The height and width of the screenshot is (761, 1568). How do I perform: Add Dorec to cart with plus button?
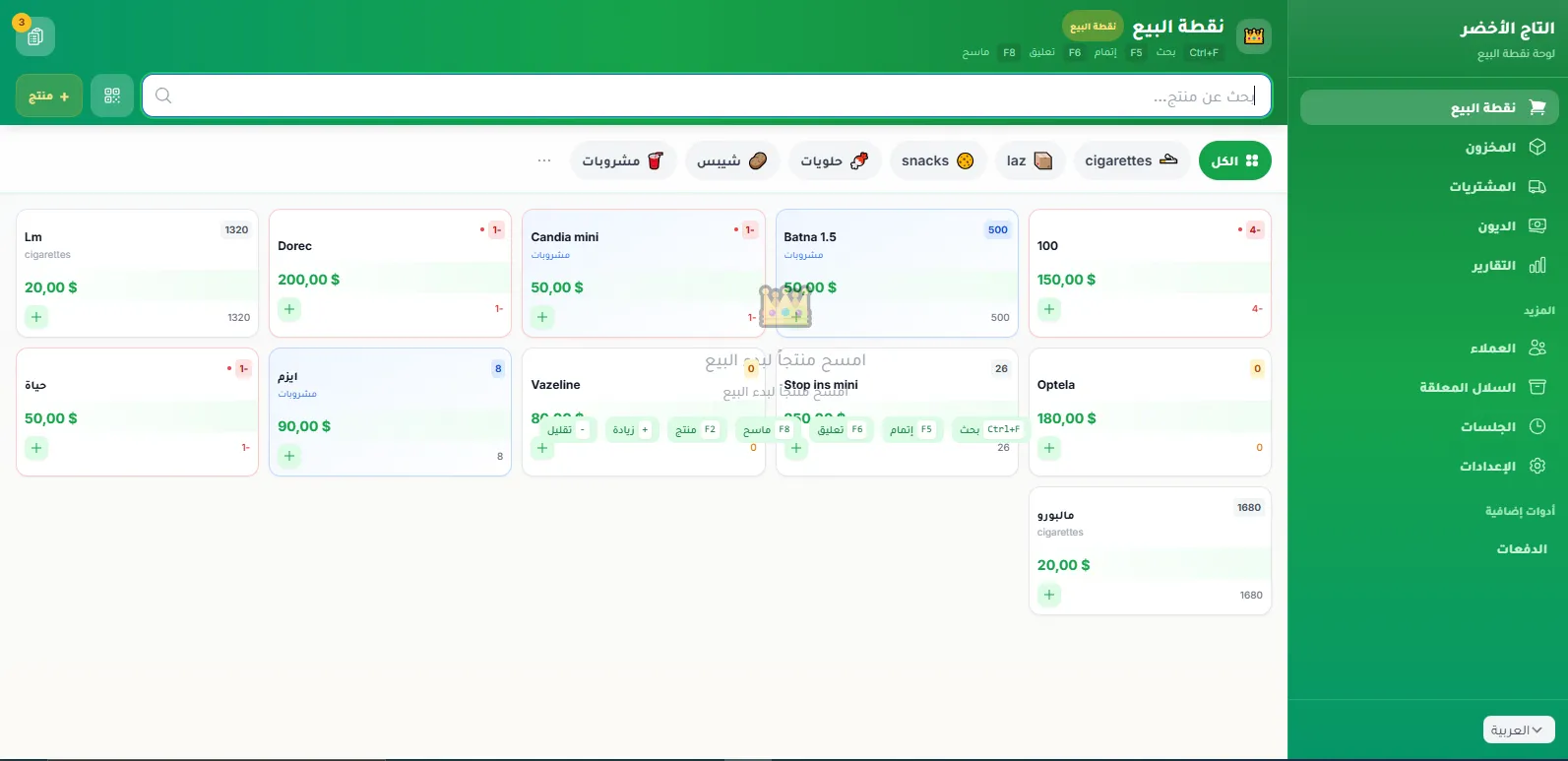click(289, 309)
